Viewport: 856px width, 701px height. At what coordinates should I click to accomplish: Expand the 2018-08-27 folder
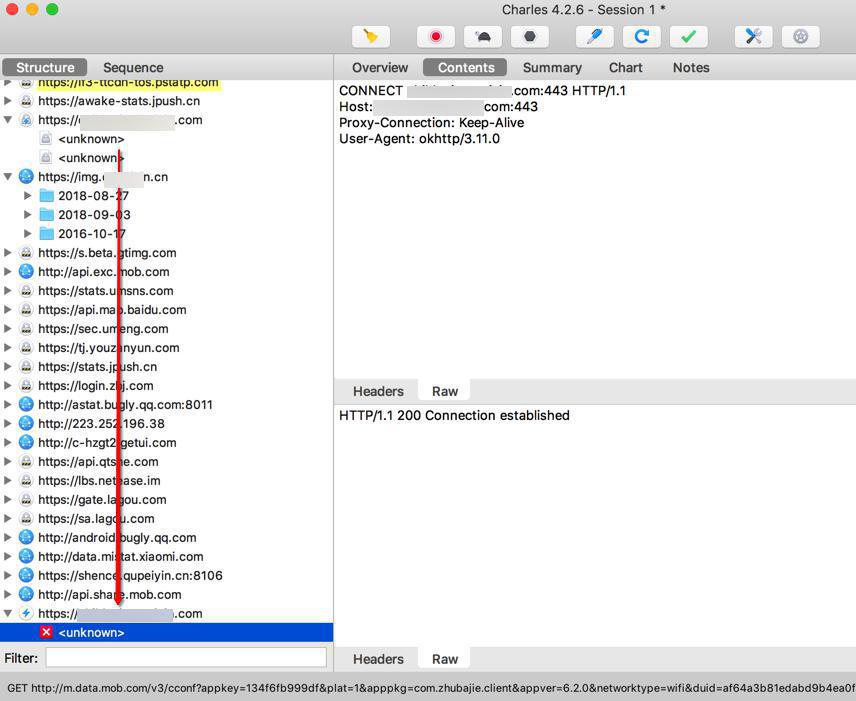pos(27,196)
